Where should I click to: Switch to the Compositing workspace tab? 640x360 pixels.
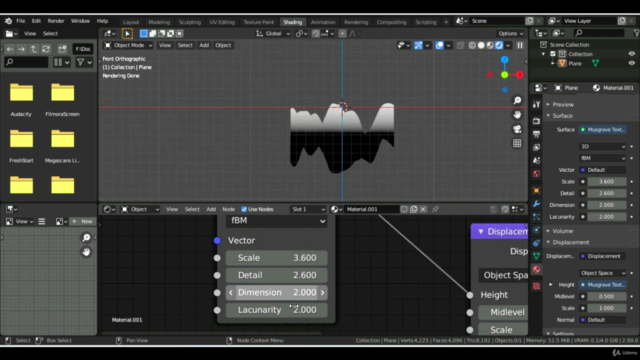pos(391,22)
